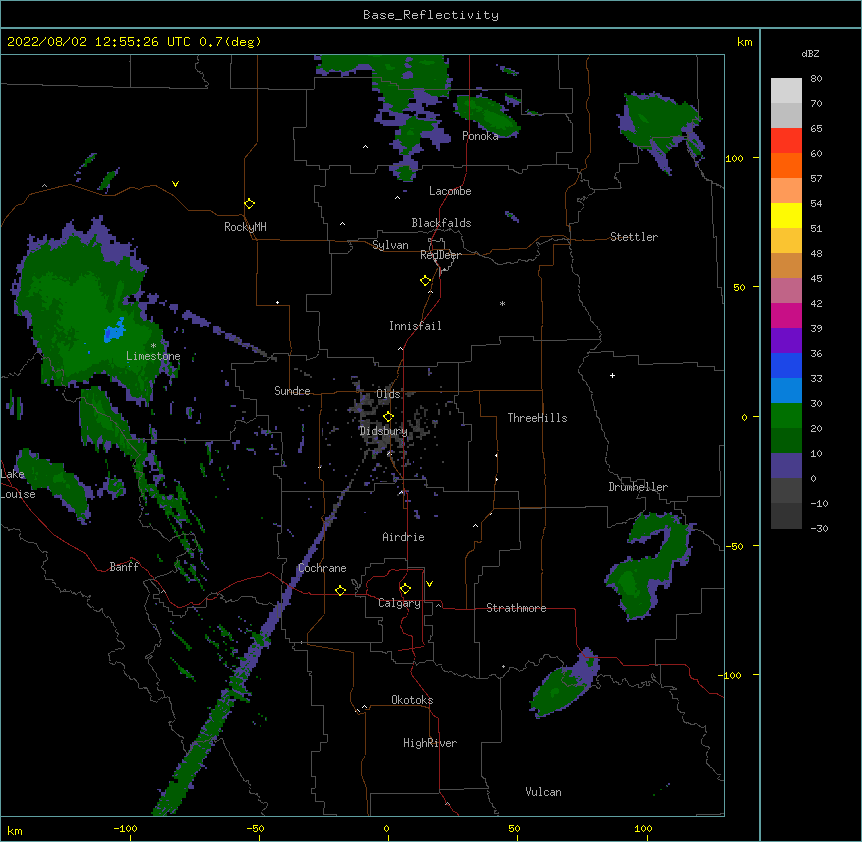Click the -30 value on the dBZ scale
This screenshot has height=842, width=862.
click(819, 528)
